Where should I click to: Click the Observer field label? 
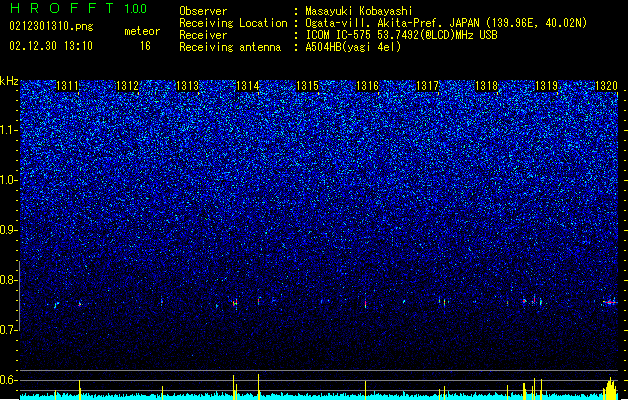pos(203,11)
